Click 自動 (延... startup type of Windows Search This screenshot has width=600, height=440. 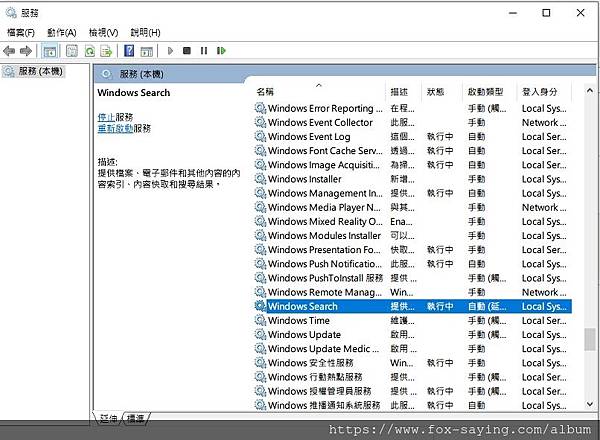(487, 306)
